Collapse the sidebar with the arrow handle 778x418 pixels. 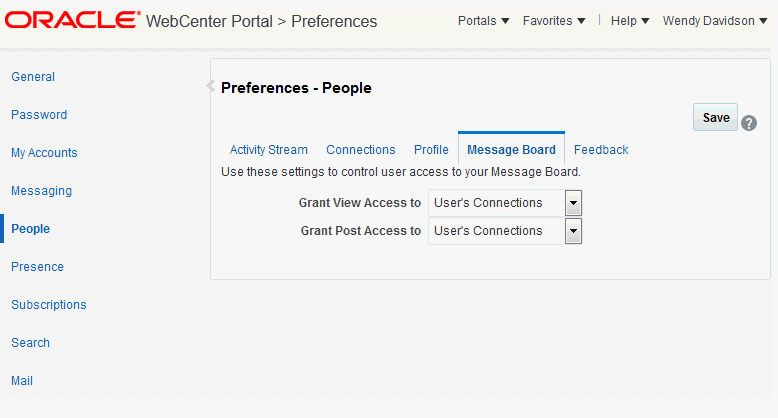coord(210,87)
